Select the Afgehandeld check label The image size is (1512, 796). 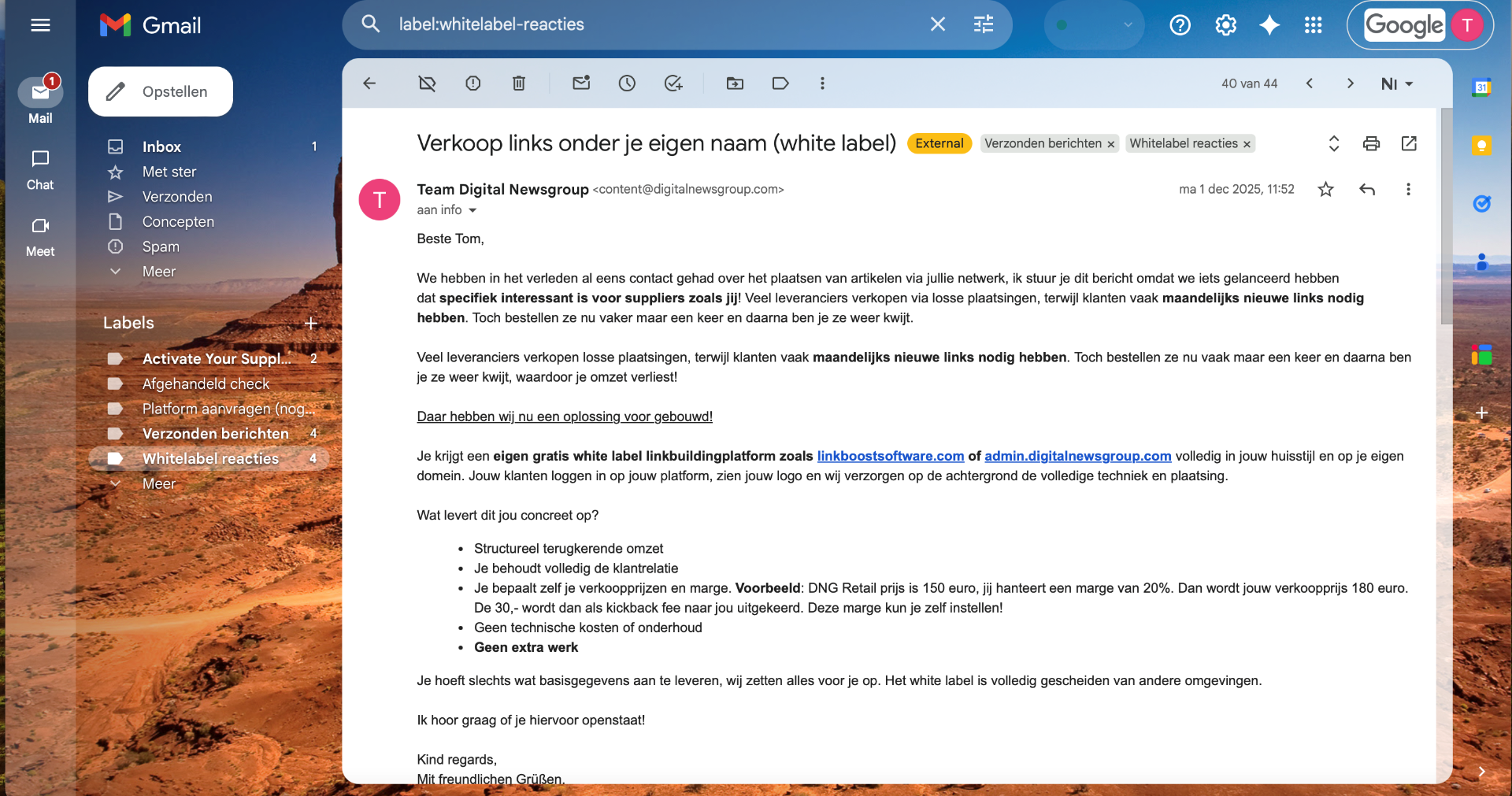coord(206,383)
